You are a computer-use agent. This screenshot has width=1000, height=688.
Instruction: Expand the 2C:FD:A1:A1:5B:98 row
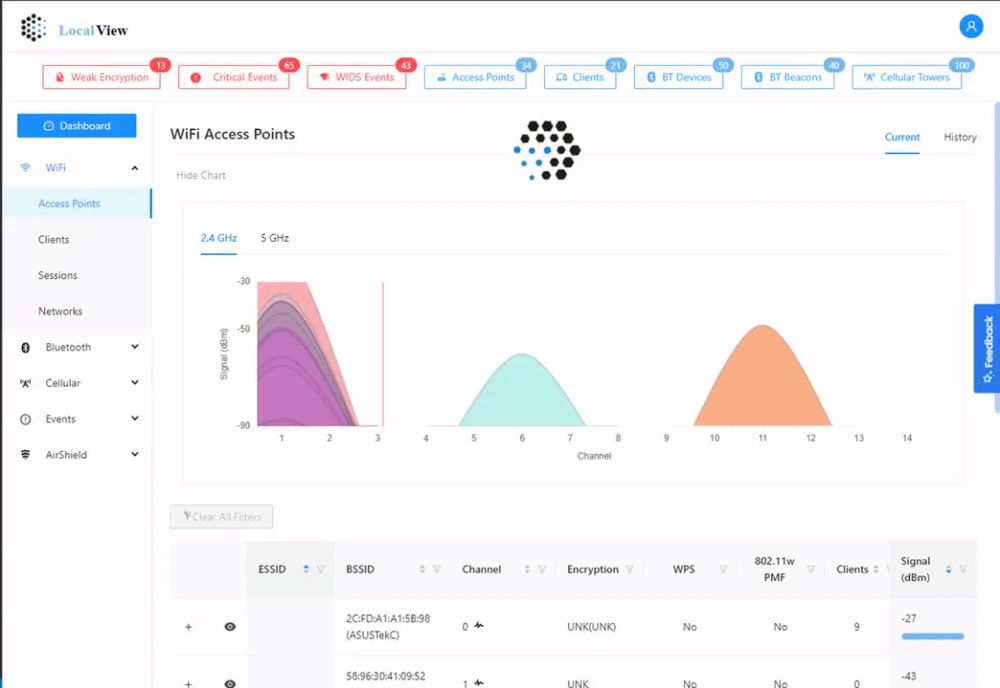click(188, 627)
